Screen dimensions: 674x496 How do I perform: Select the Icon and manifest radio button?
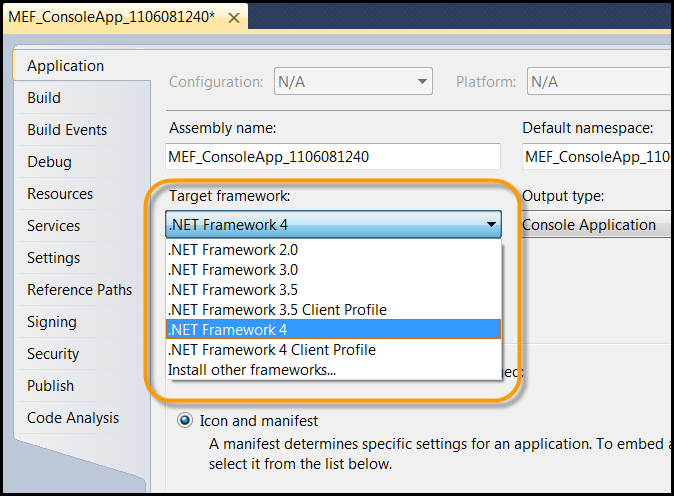[184, 421]
